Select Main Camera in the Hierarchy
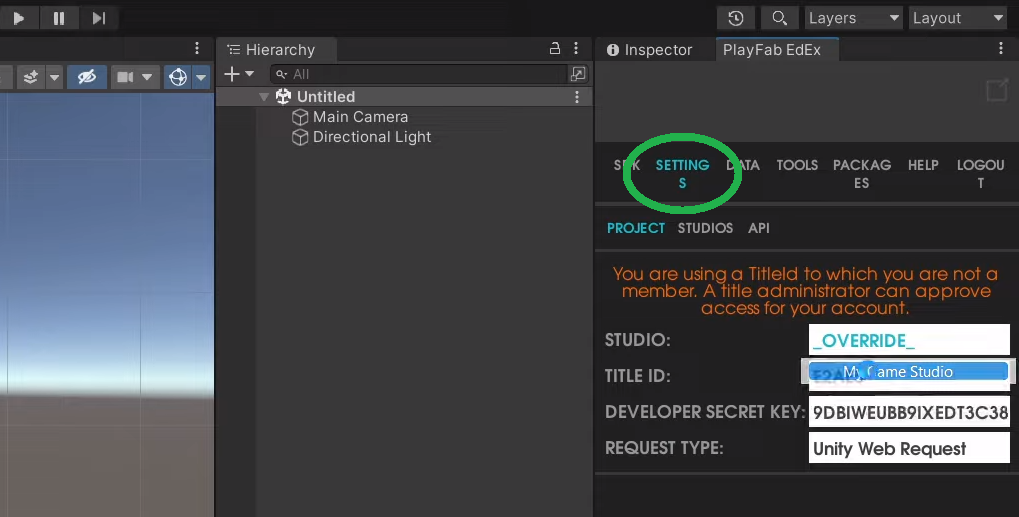The width and height of the screenshot is (1019, 517). [360, 117]
